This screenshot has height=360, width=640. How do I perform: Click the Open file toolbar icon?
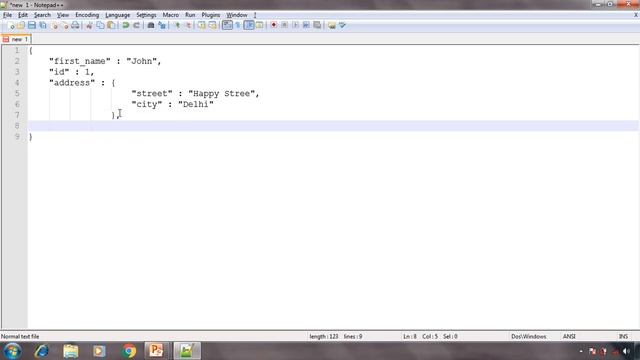point(21,25)
